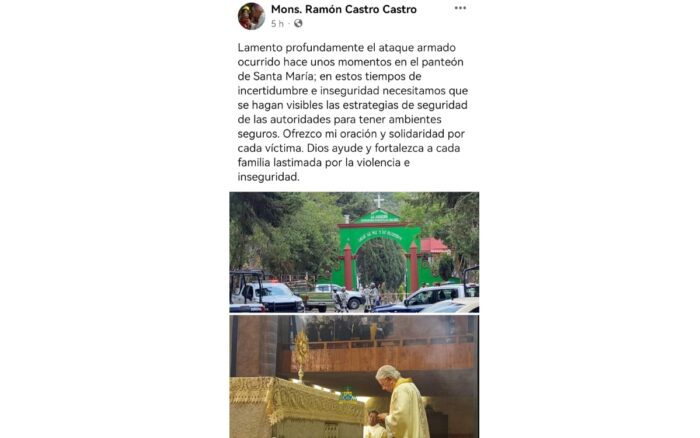This screenshot has height=438, width=700.
Task: Click the post text beginning "Lamento profundamente"
Action: (x=353, y=112)
